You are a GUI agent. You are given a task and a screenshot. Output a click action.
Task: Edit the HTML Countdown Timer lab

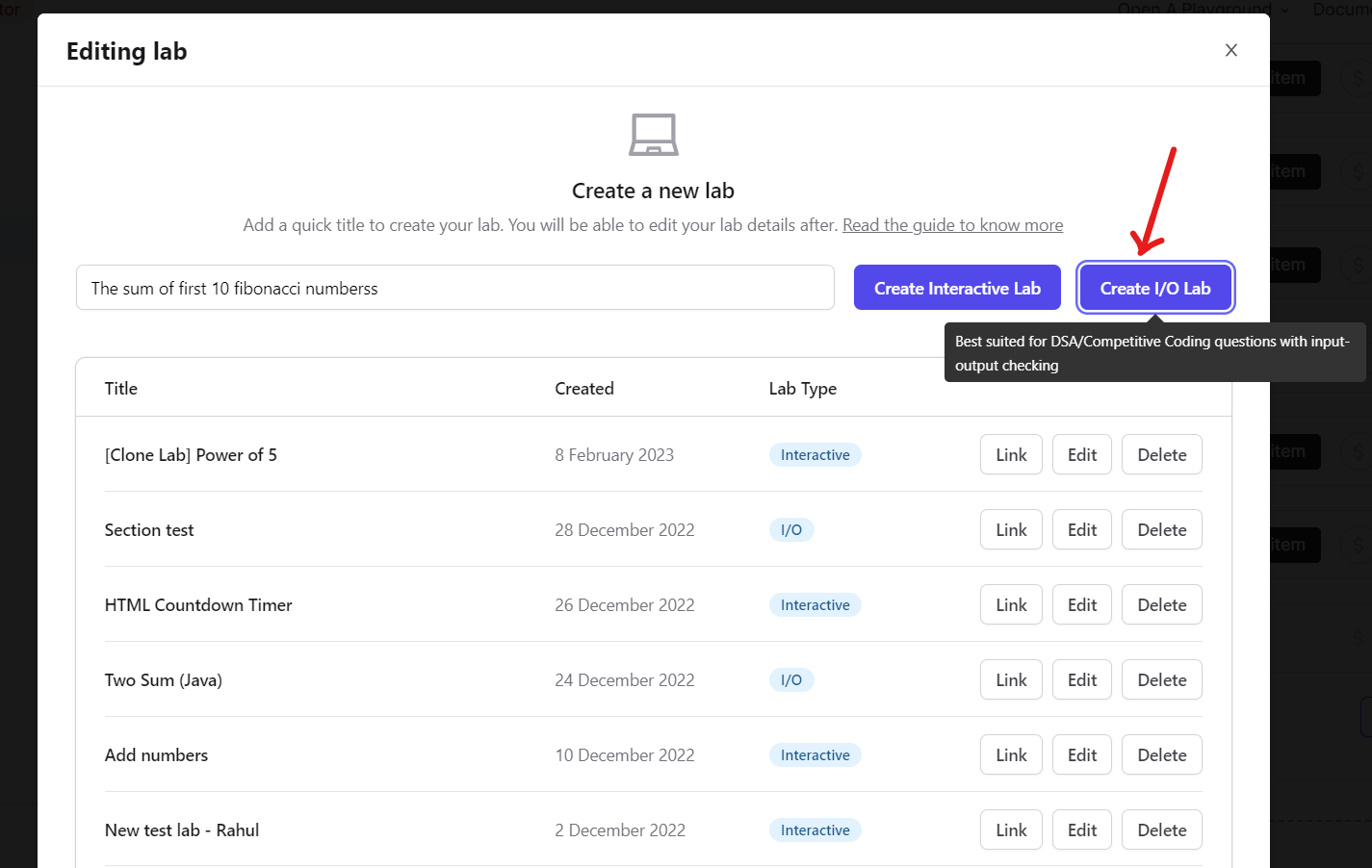[1081, 605]
